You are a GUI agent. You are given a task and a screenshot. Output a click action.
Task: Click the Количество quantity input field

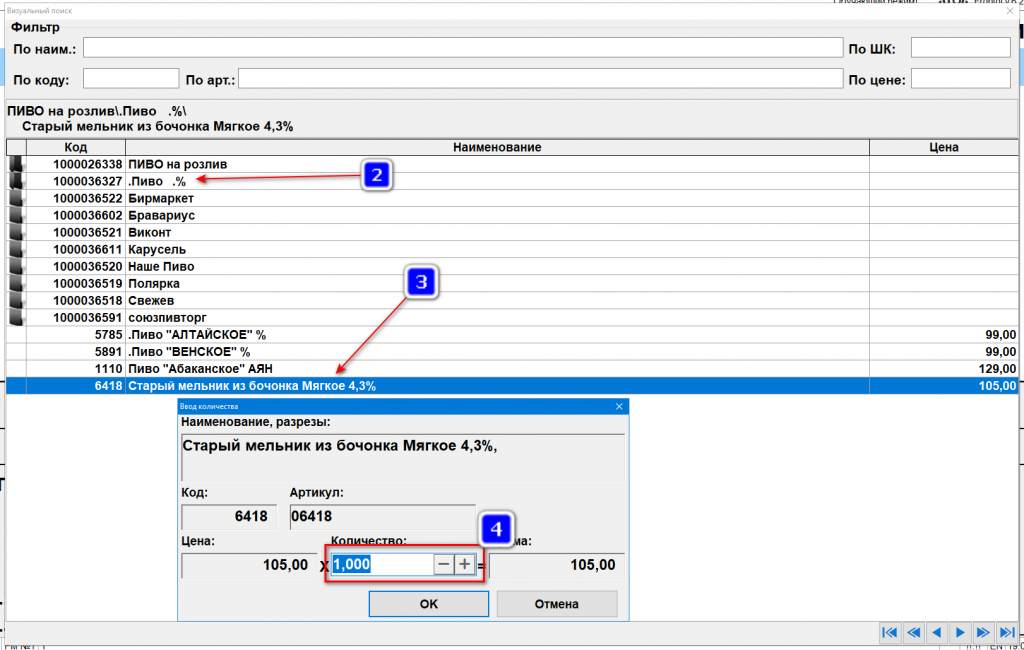pos(382,565)
